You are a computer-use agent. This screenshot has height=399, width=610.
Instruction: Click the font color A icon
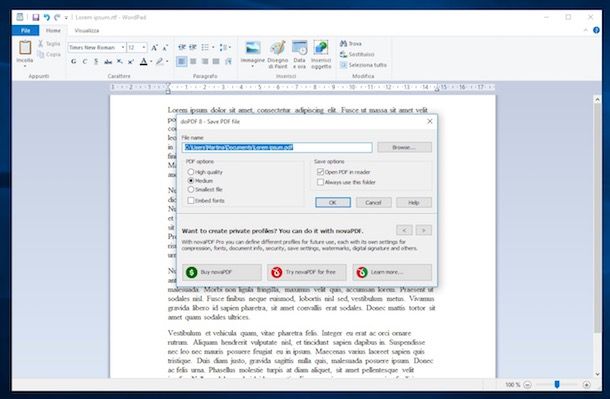tap(144, 61)
